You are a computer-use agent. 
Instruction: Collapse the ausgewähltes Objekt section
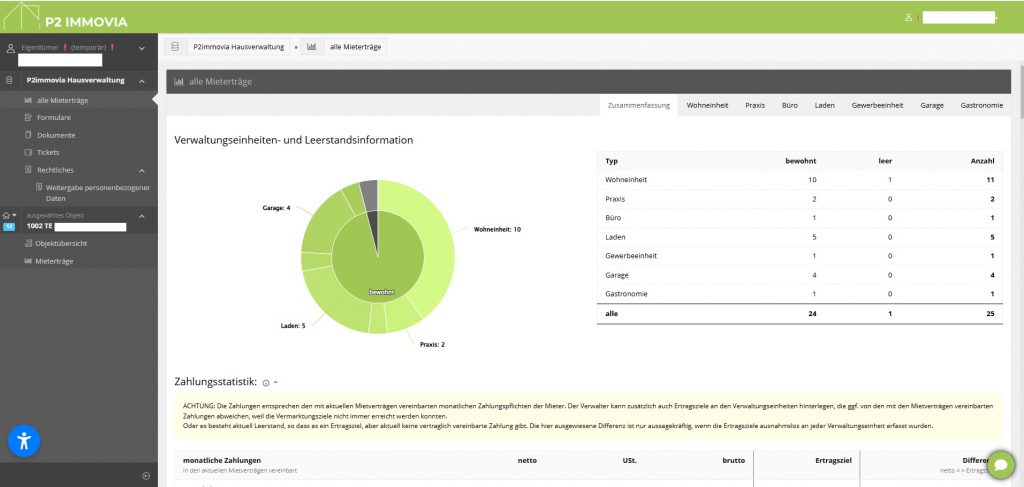pos(141,216)
